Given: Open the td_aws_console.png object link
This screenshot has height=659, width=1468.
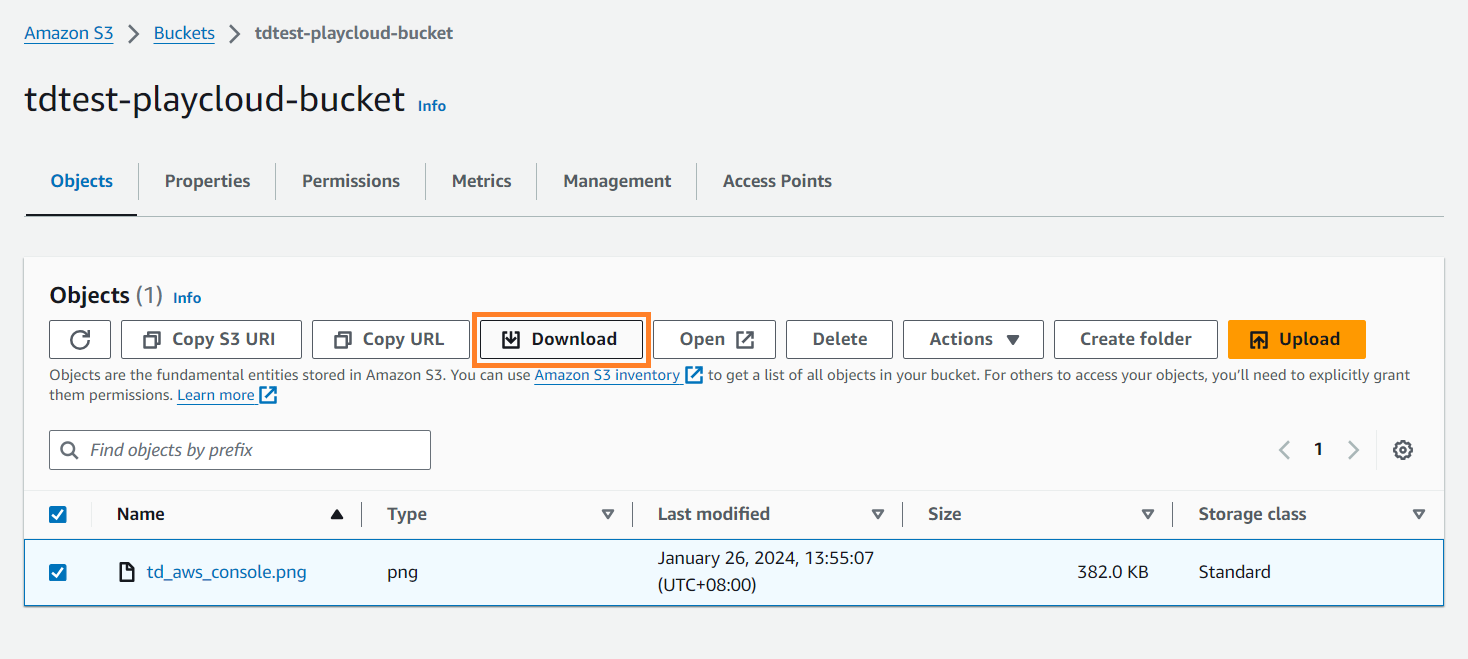Looking at the screenshot, I should 226,572.
